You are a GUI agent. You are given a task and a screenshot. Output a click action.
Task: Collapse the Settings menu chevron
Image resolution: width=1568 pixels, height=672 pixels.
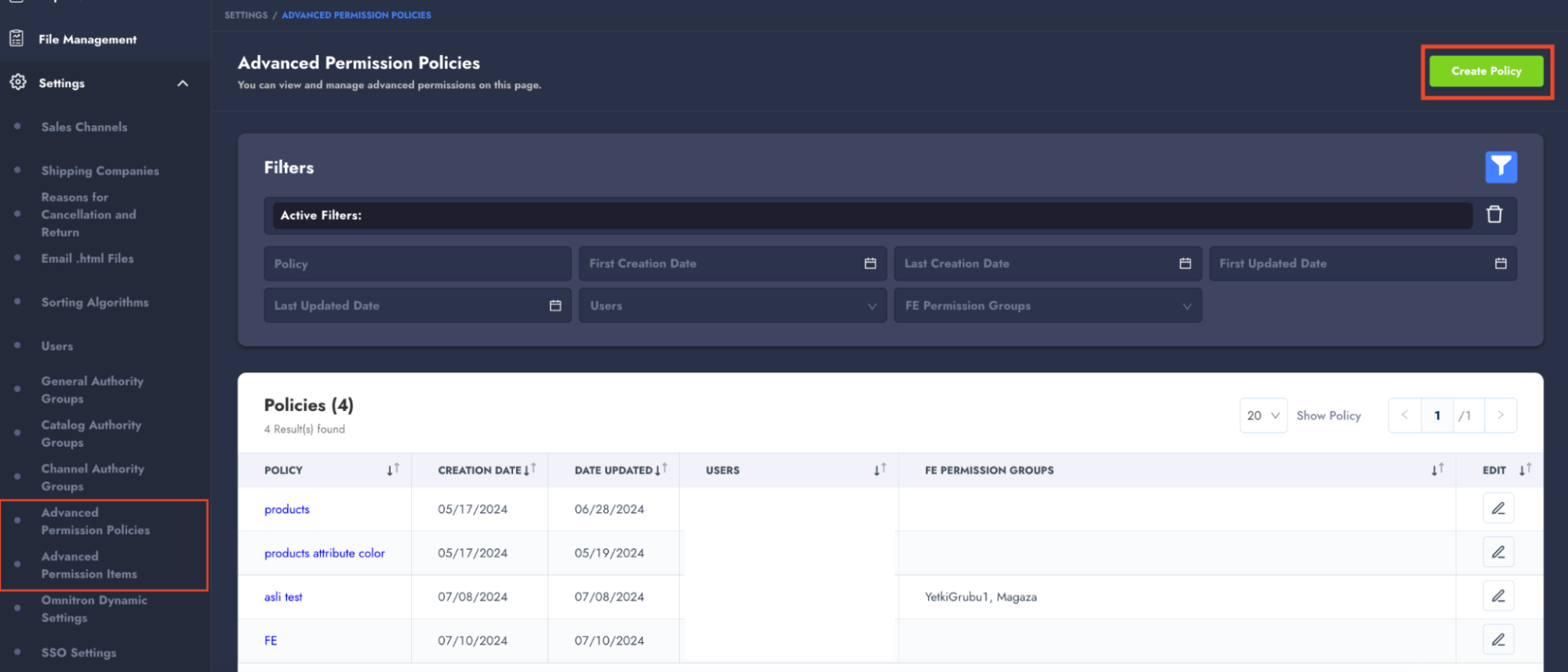point(183,83)
